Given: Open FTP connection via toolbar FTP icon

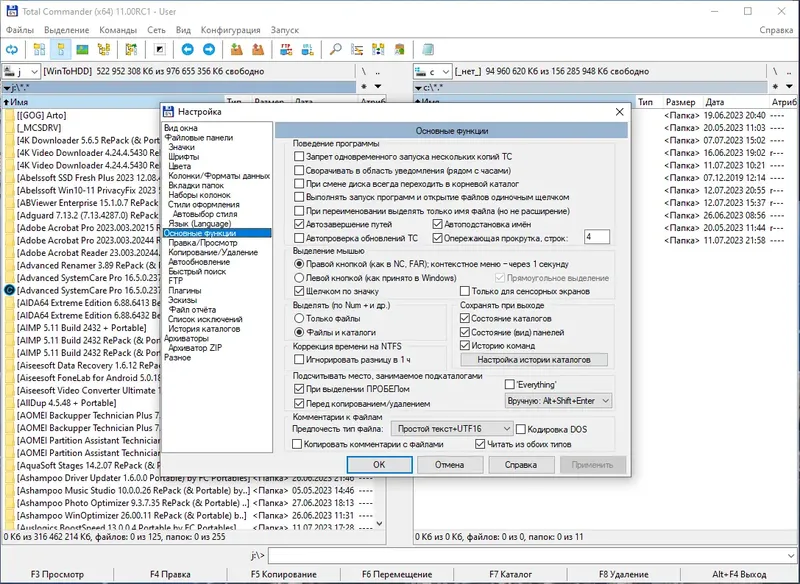Looking at the screenshot, I should 285,49.
